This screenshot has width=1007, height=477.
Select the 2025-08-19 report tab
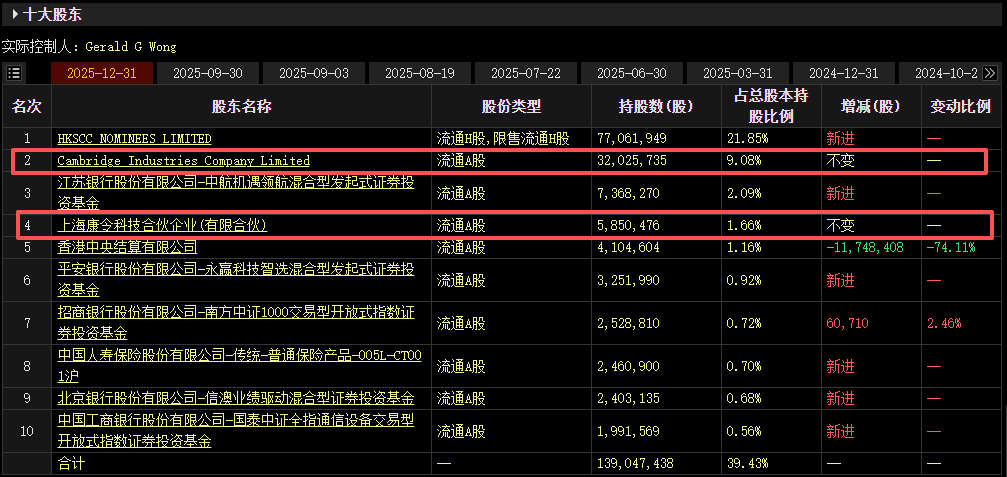click(x=419, y=73)
